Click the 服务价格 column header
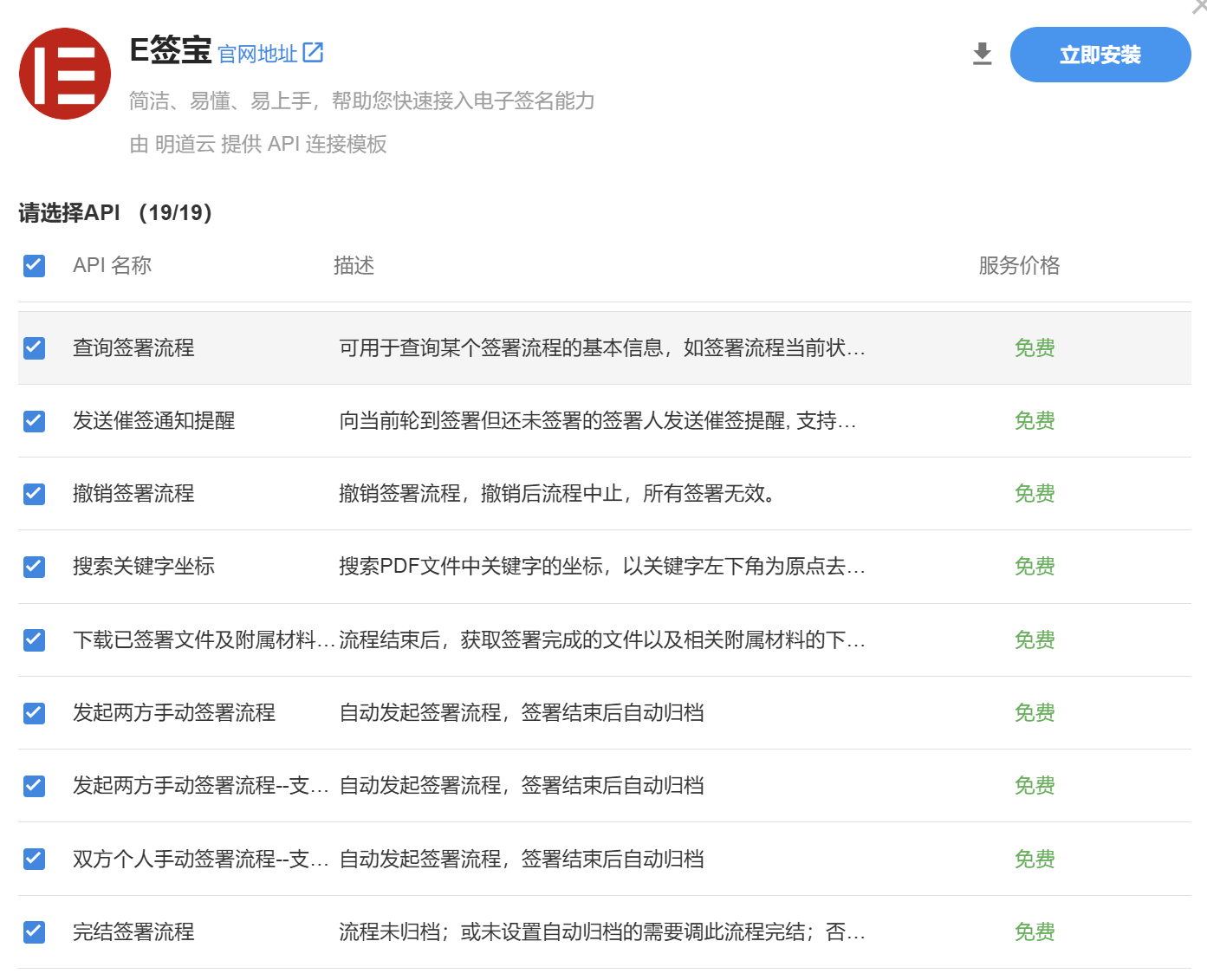This screenshot has height=980, width=1207. click(x=1019, y=265)
